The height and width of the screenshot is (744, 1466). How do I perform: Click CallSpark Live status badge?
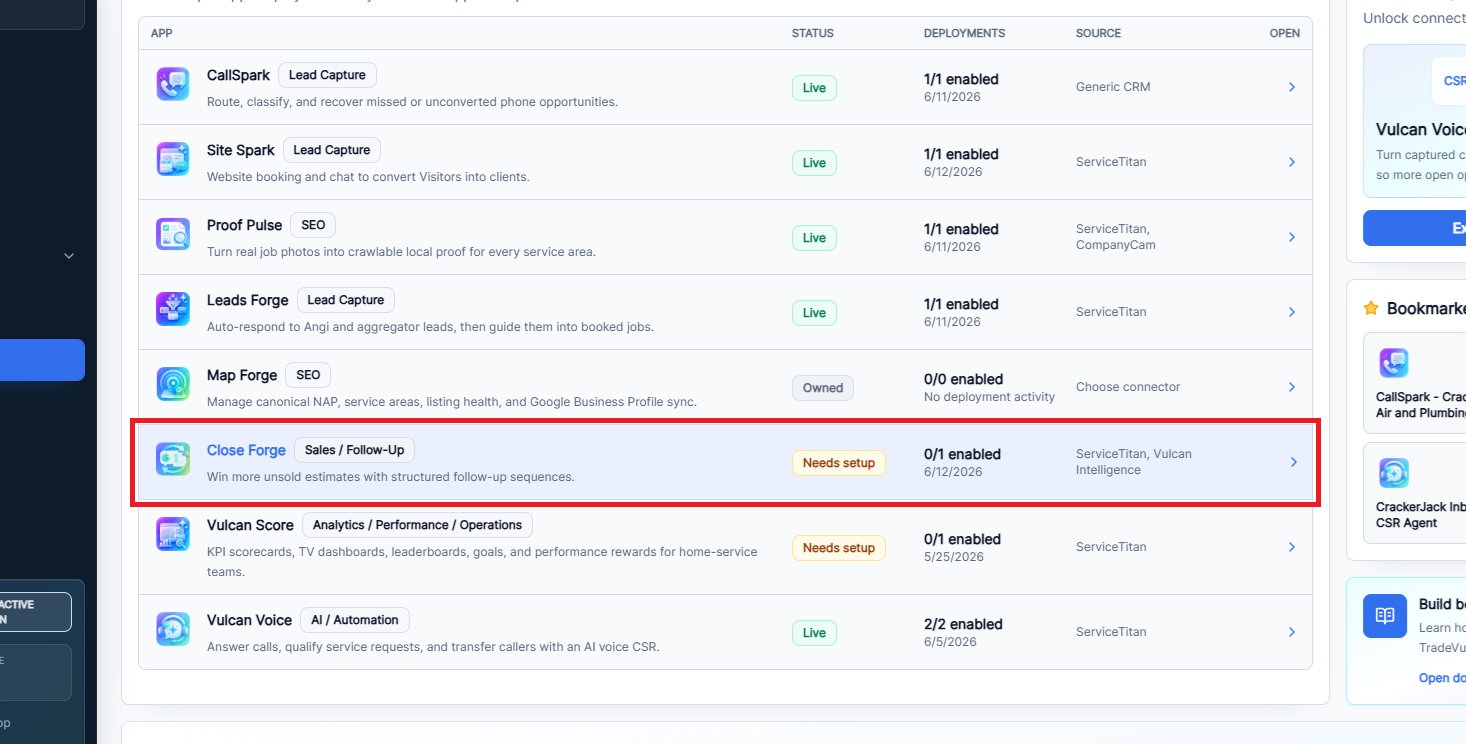pos(814,88)
